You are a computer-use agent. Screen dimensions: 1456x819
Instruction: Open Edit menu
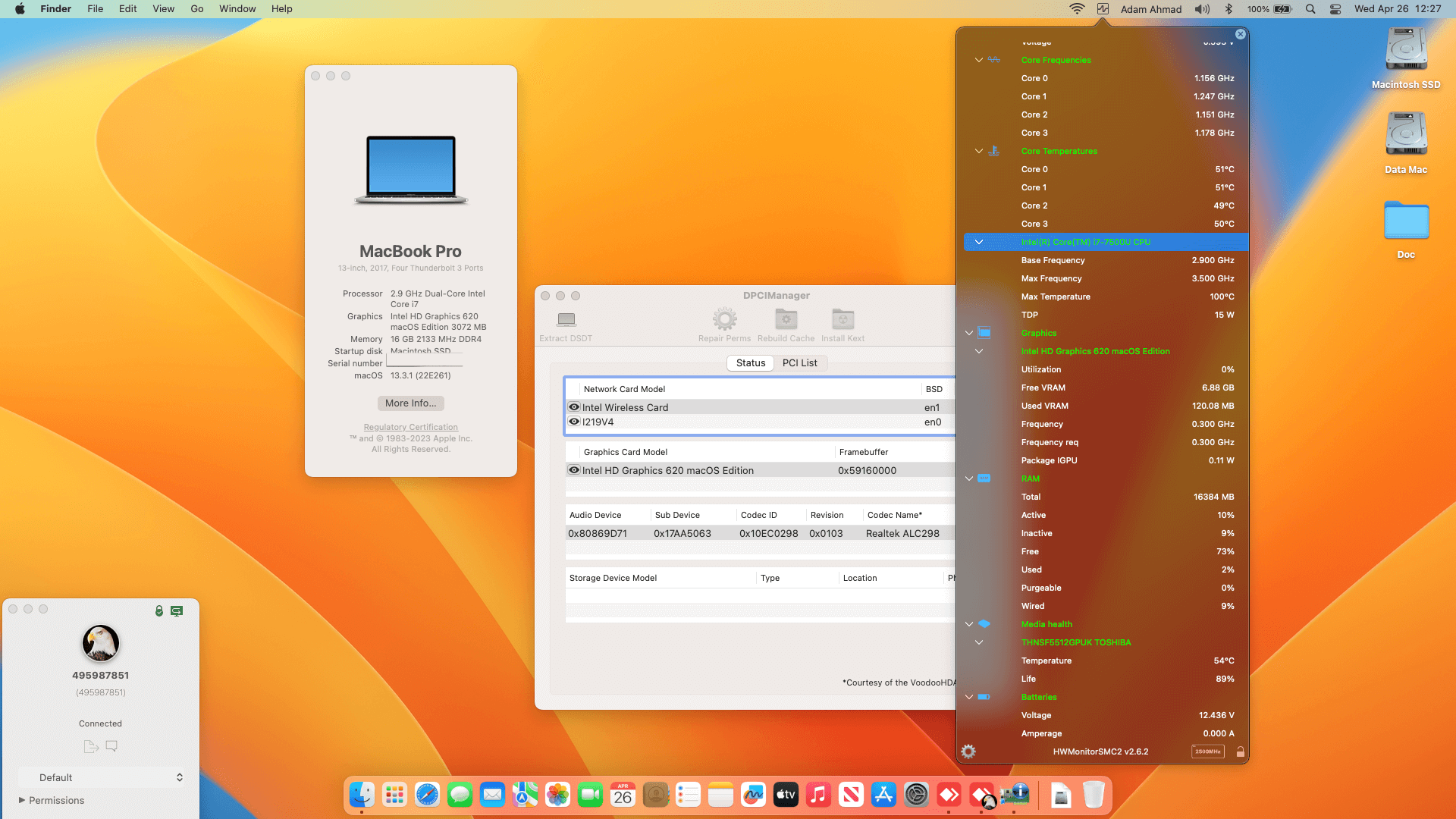[128, 9]
